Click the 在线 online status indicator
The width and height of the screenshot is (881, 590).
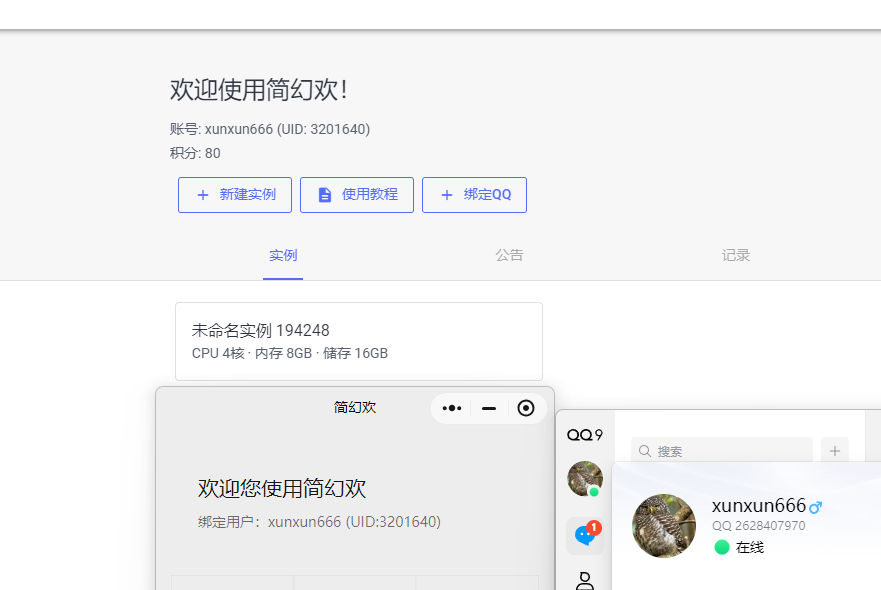(x=739, y=547)
